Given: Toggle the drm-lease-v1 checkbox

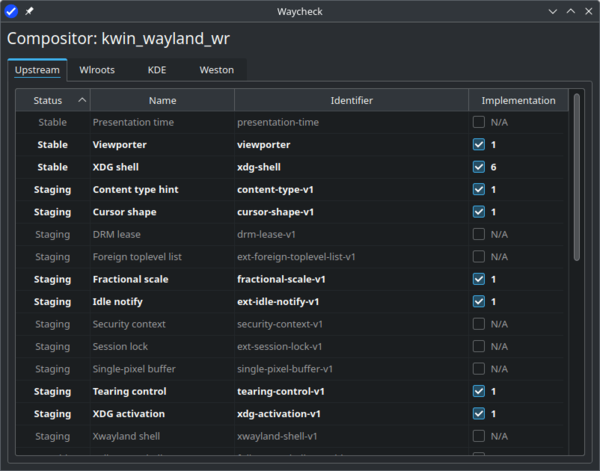Looking at the screenshot, I should pos(479,234).
